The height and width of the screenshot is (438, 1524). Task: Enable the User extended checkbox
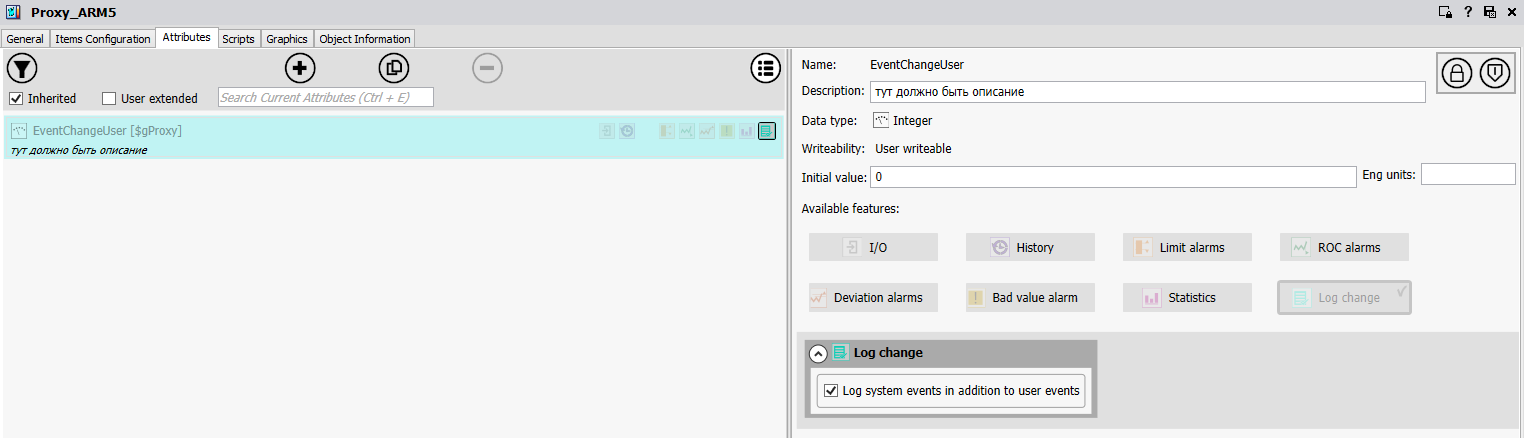tap(109, 98)
